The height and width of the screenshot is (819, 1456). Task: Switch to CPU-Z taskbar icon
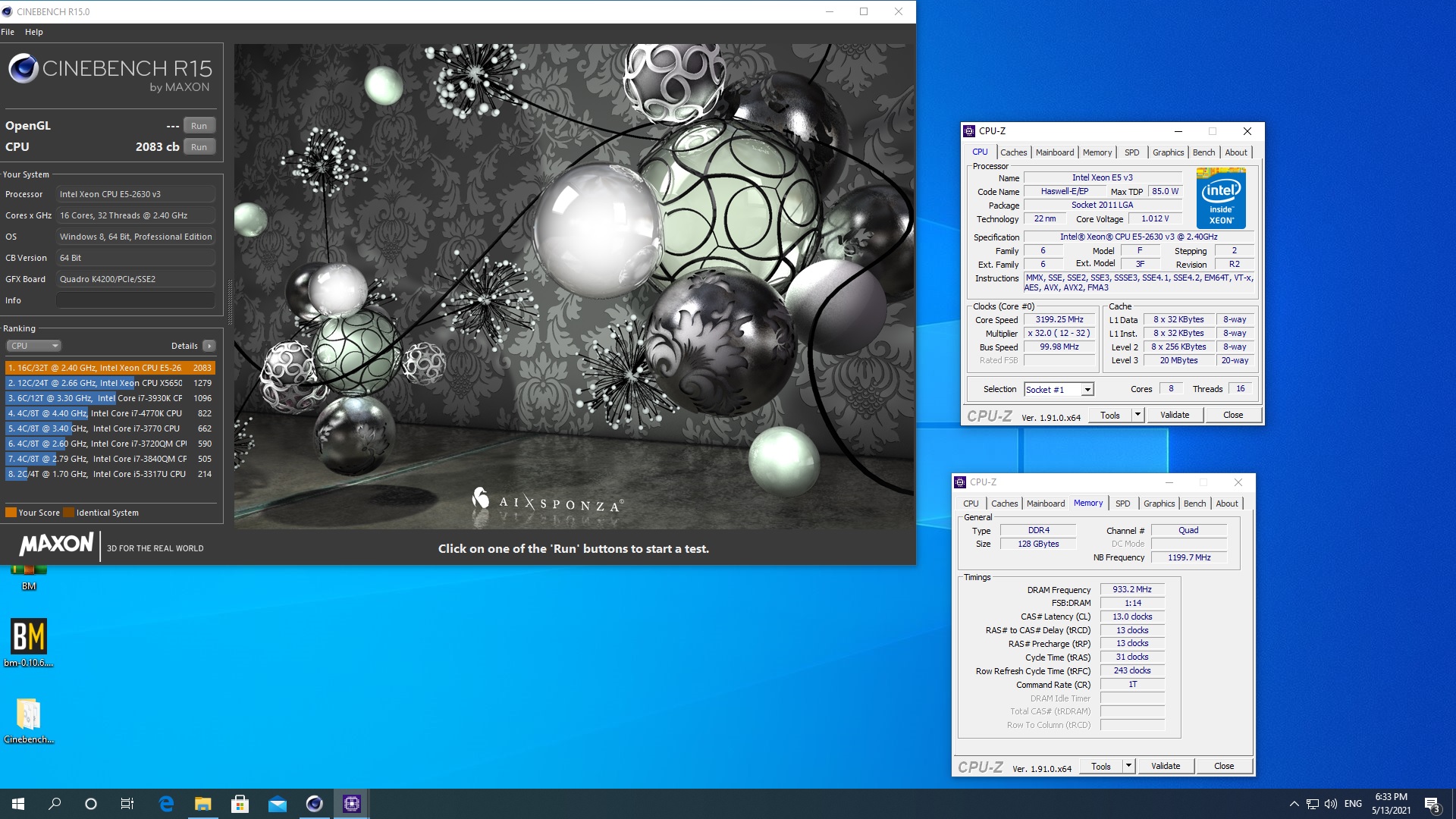tap(352, 804)
